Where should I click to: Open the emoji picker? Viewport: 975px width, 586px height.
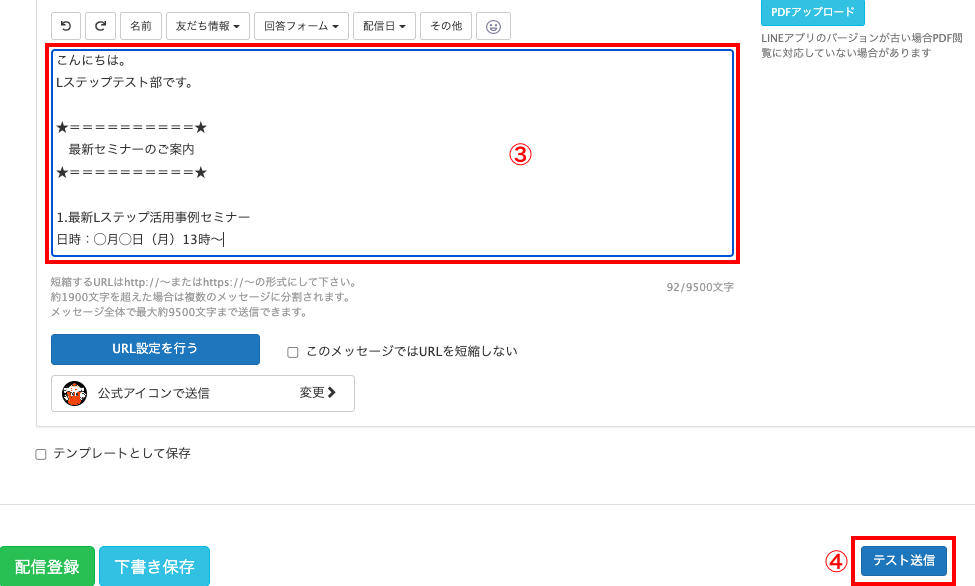(490, 25)
